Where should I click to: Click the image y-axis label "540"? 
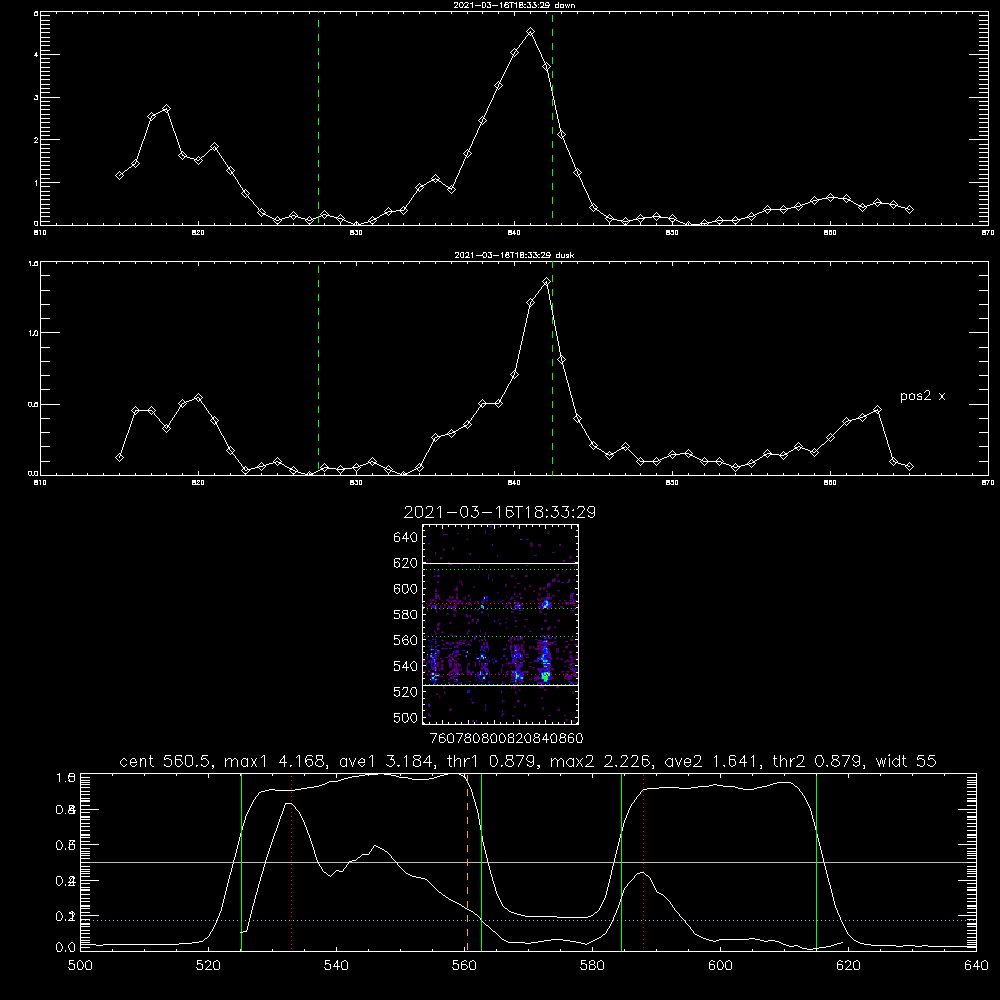pos(406,666)
